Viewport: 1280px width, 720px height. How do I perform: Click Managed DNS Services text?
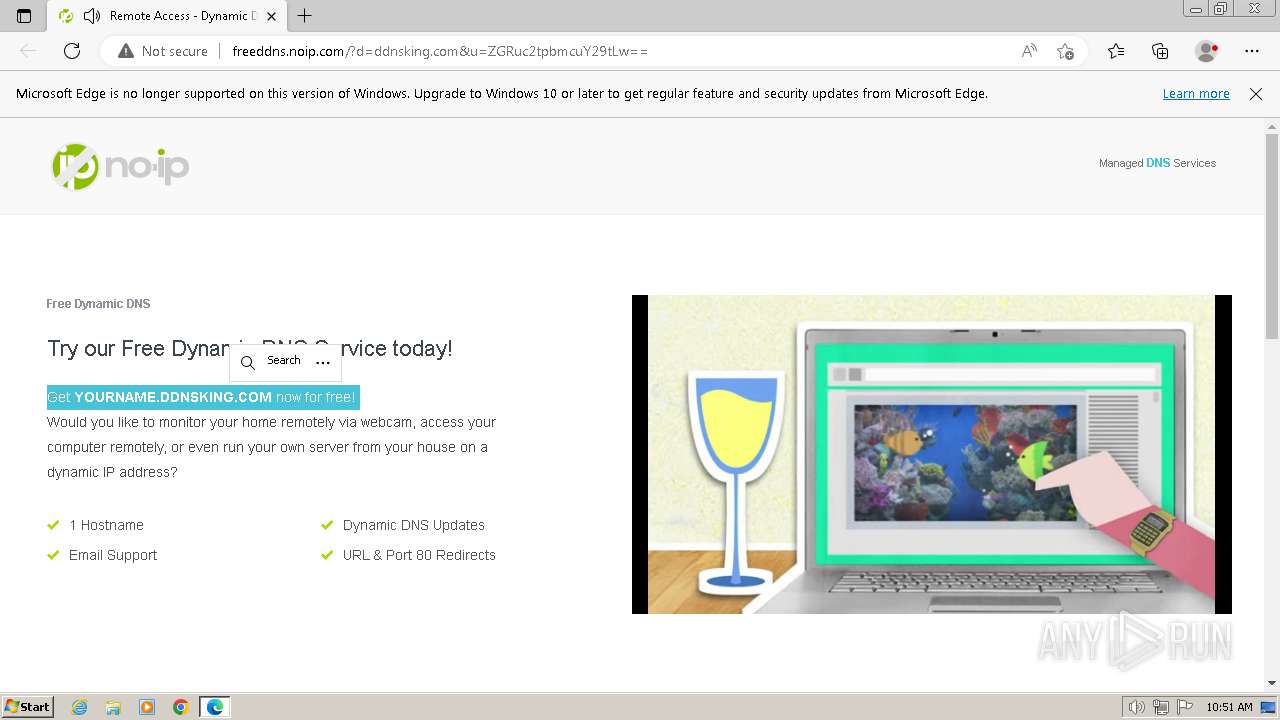pos(1157,163)
